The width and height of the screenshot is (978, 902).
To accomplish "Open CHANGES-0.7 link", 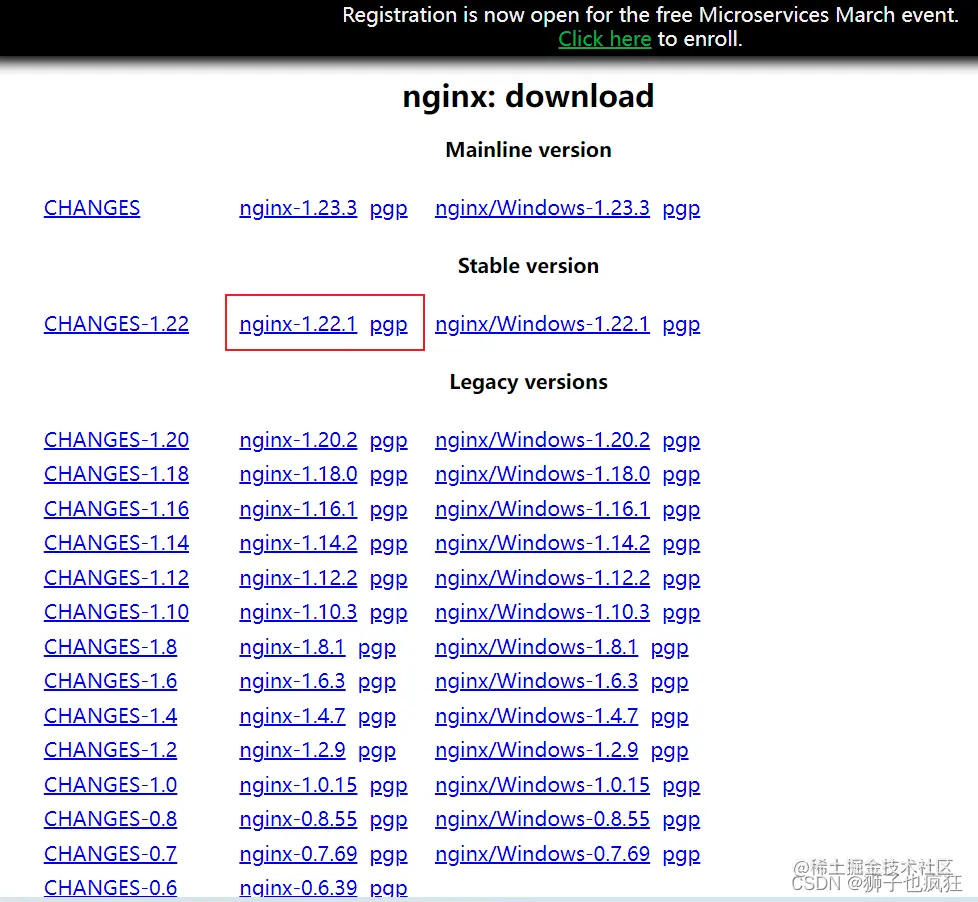I will pos(110,853).
